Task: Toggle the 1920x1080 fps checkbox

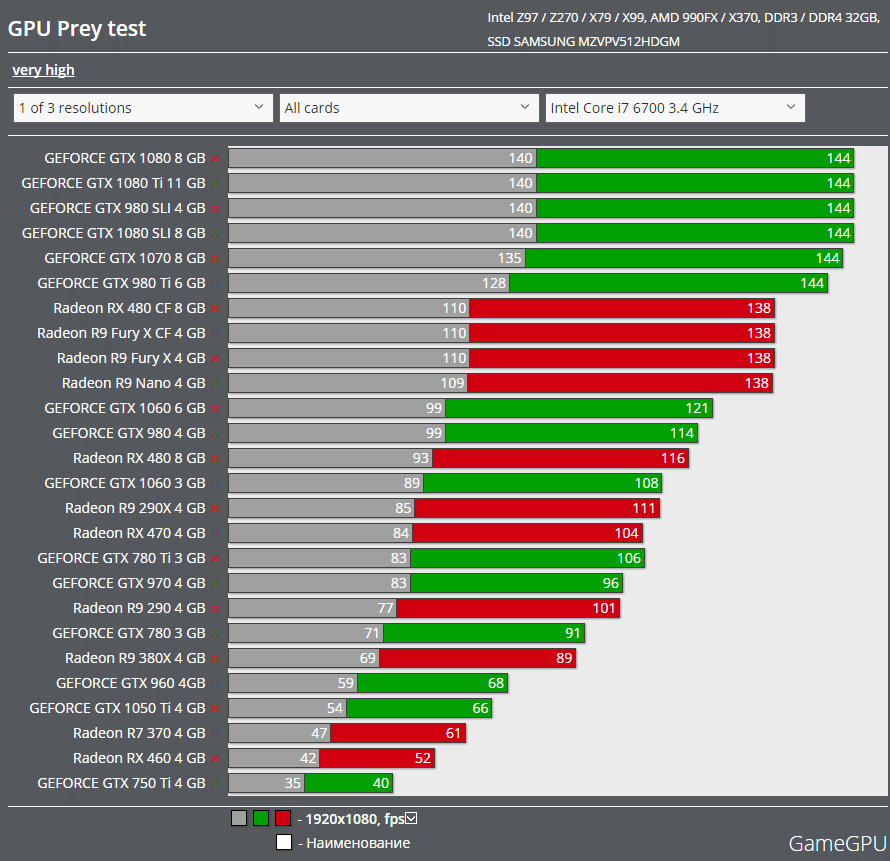Action: (412, 818)
